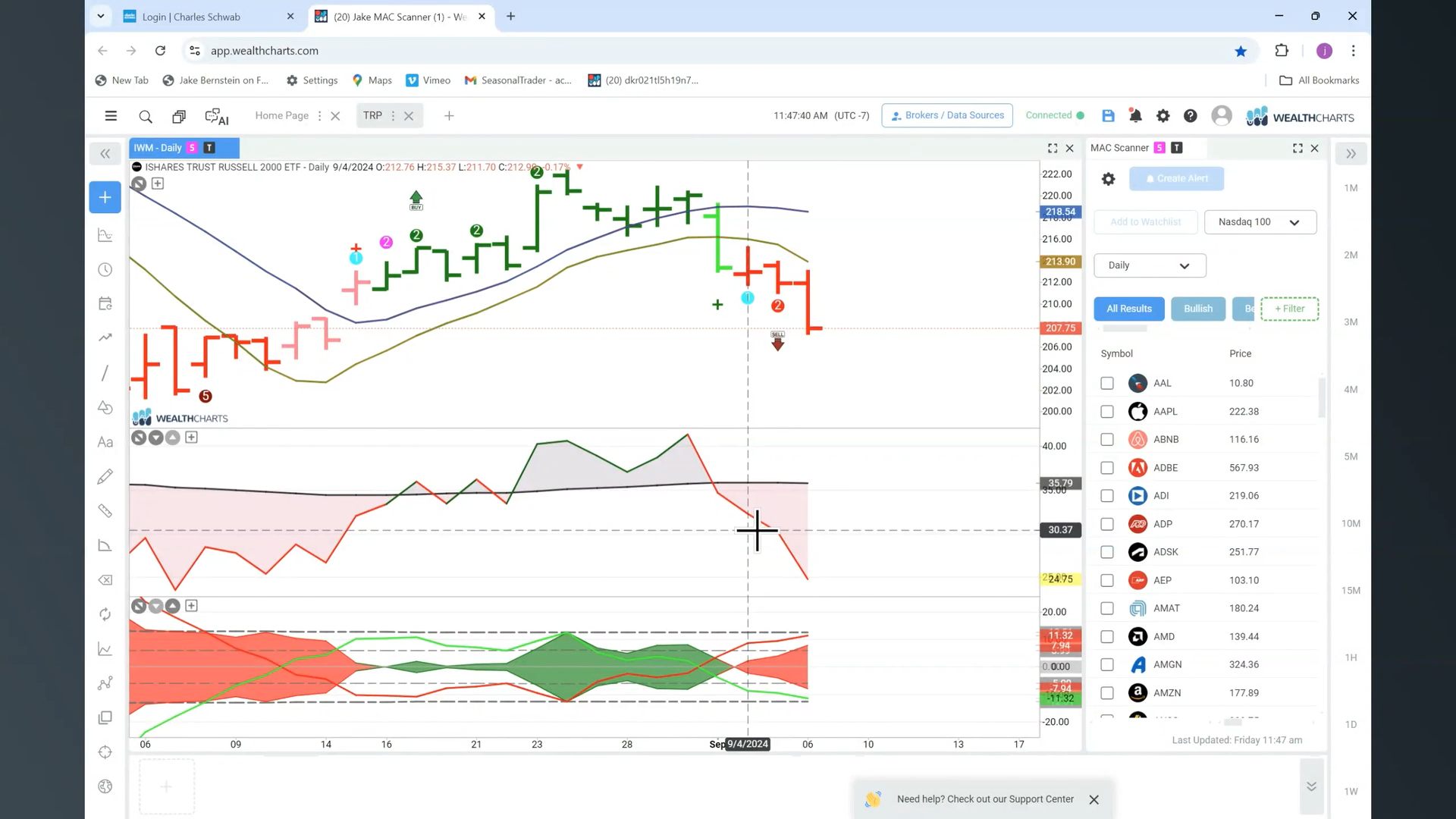Open the SeasonalTrader bookmark
This screenshot has width=1456, height=819.
click(x=518, y=80)
